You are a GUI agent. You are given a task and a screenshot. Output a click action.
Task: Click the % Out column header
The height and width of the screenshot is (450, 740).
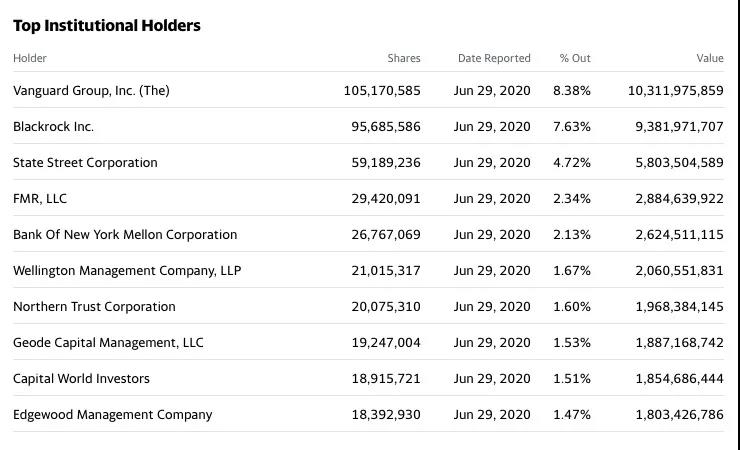(575, 58)
